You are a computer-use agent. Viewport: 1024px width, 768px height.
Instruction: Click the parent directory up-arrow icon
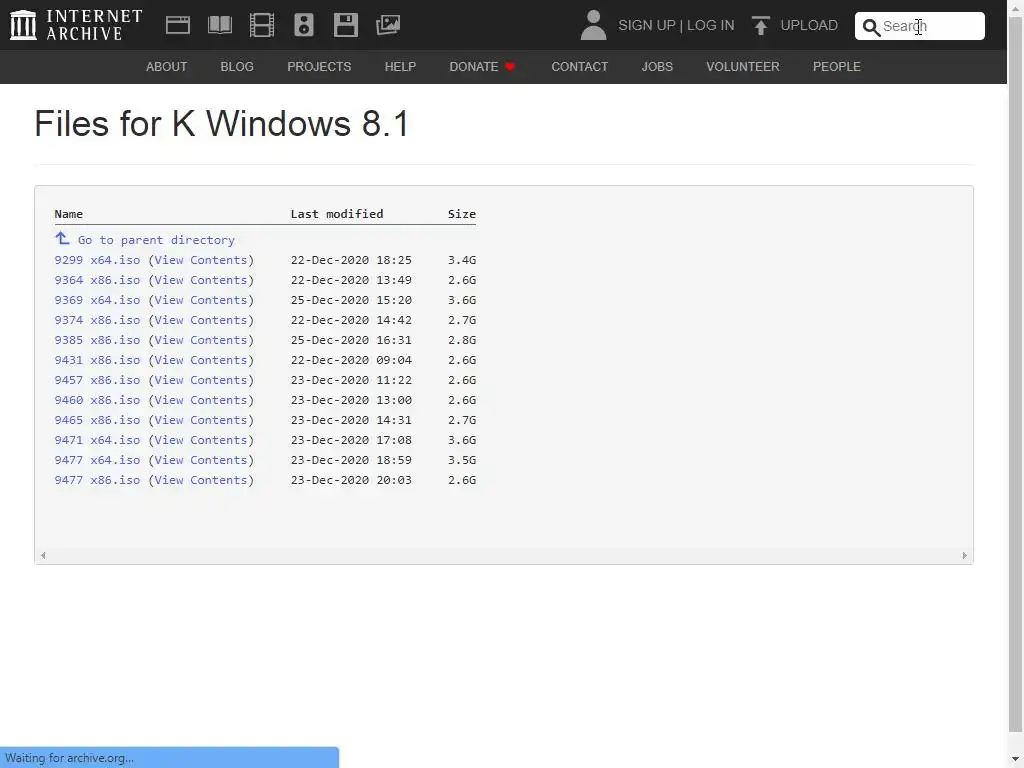[x=62, y=238]
